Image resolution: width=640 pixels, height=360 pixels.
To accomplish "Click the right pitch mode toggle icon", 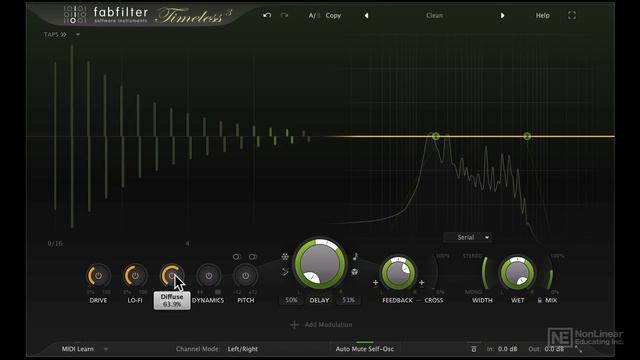I will pyautogui.click(x=253, y=257).
